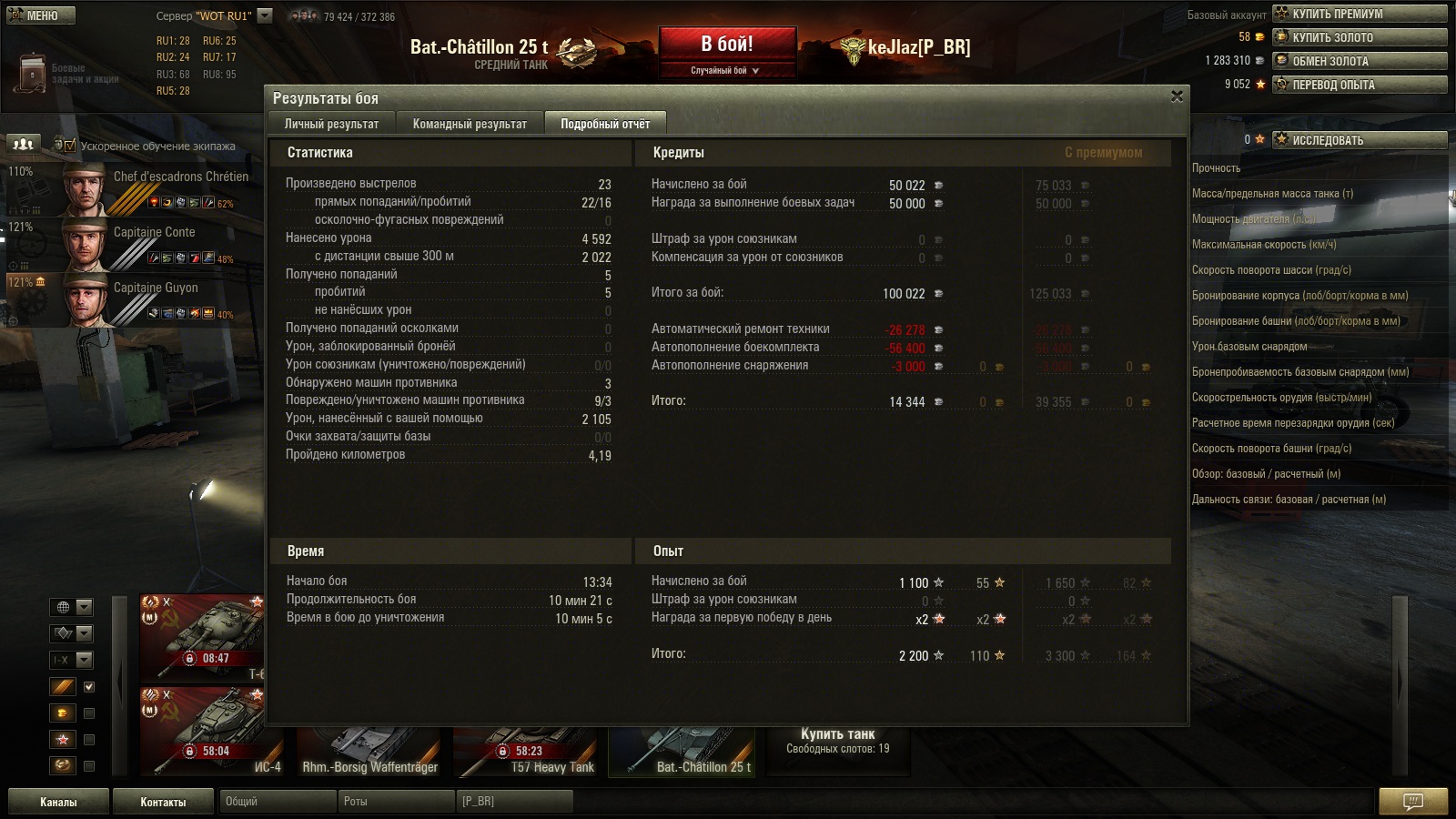Screen dimensions: 1456x819
Task: Click the tank carousel left scroll bar
Action: (119, 687)
